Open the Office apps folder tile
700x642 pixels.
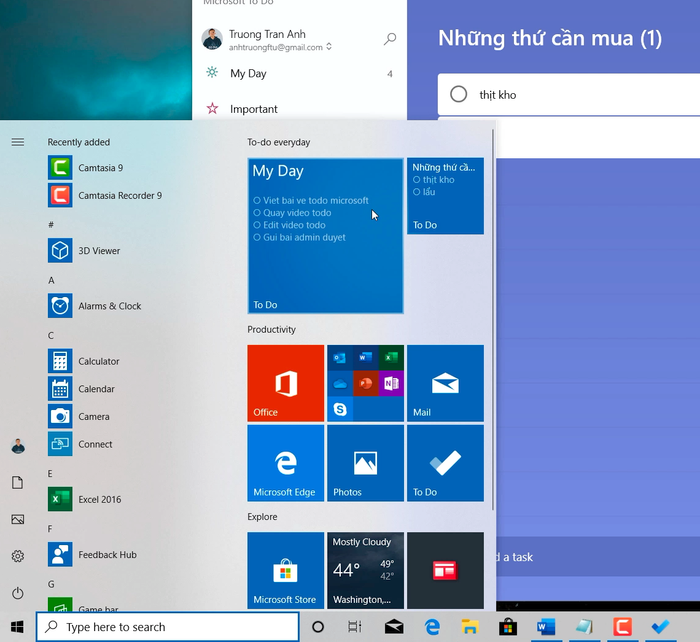pyautogui.click(x=365, y=383)
